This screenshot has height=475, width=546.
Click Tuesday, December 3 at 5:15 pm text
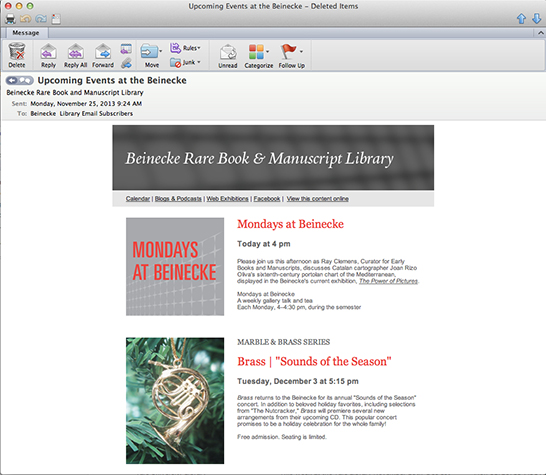(x=298, y=381)
